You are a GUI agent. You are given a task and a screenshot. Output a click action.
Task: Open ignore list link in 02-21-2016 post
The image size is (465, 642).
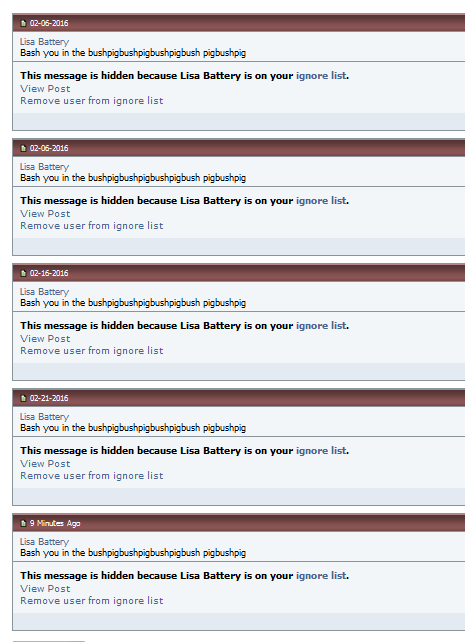[321, 451]
